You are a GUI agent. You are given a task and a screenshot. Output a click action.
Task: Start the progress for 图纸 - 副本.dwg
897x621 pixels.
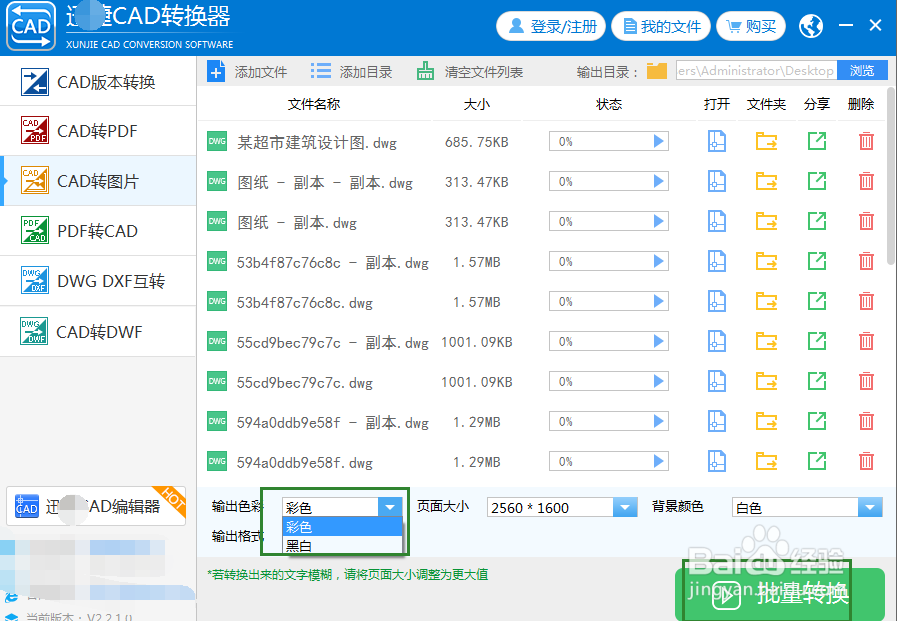pos(660,221)
